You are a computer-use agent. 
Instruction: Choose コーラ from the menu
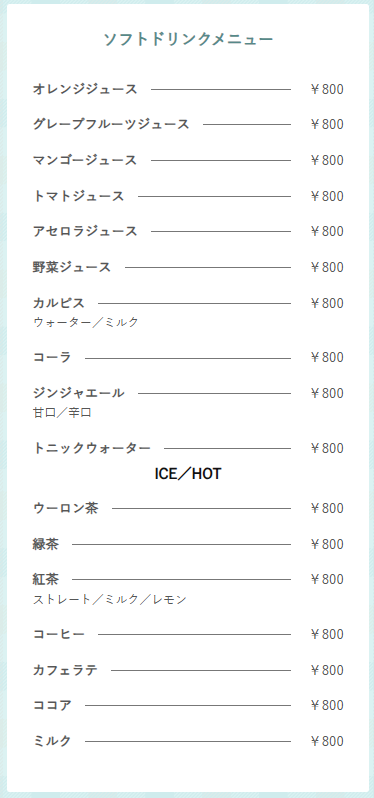coord(52,358)
